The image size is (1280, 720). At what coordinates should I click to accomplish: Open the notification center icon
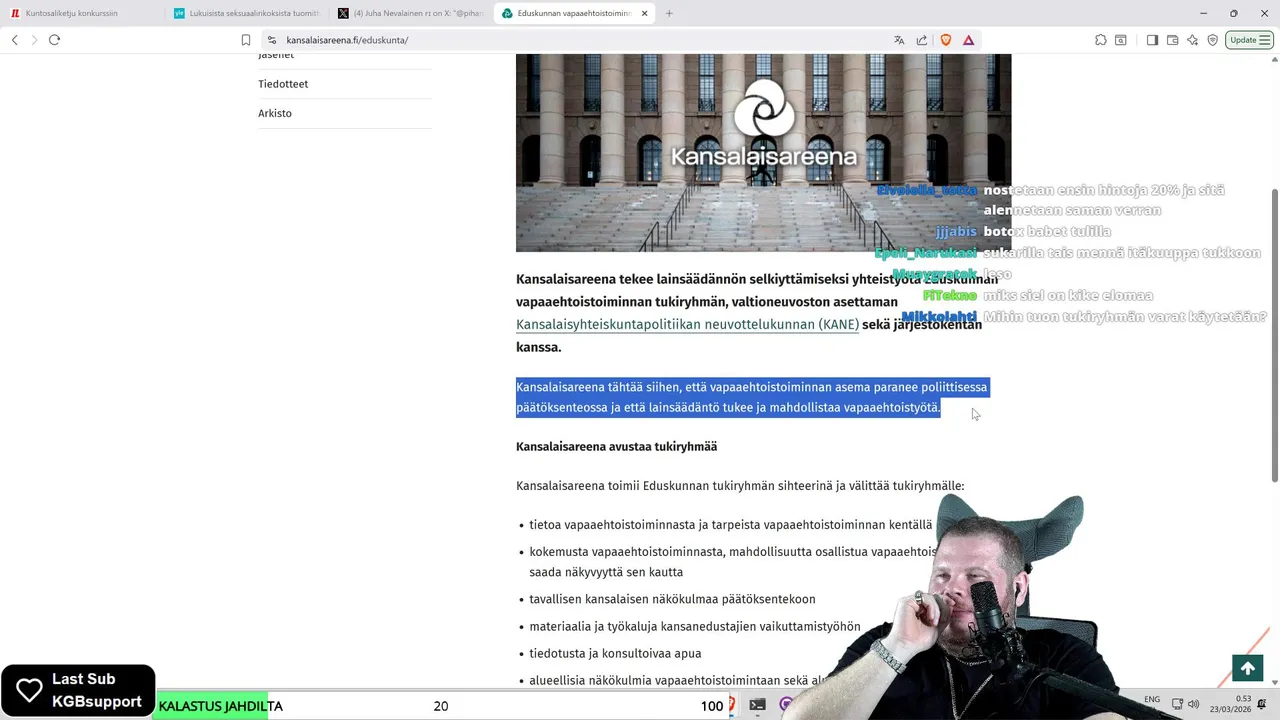(x=1262, y=704)
